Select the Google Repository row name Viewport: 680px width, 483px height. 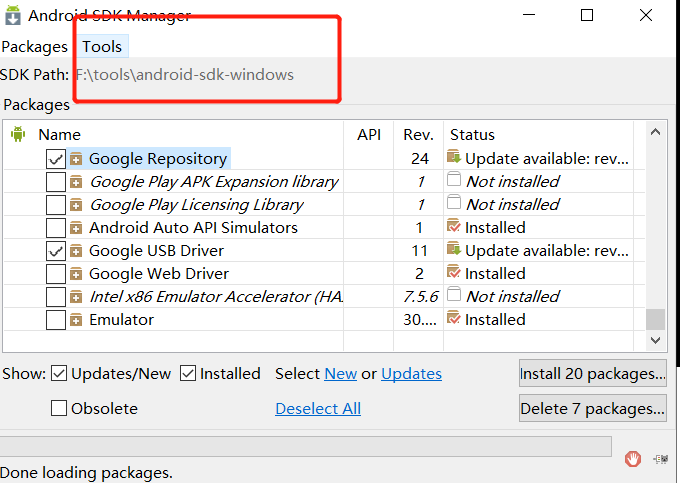158,159
